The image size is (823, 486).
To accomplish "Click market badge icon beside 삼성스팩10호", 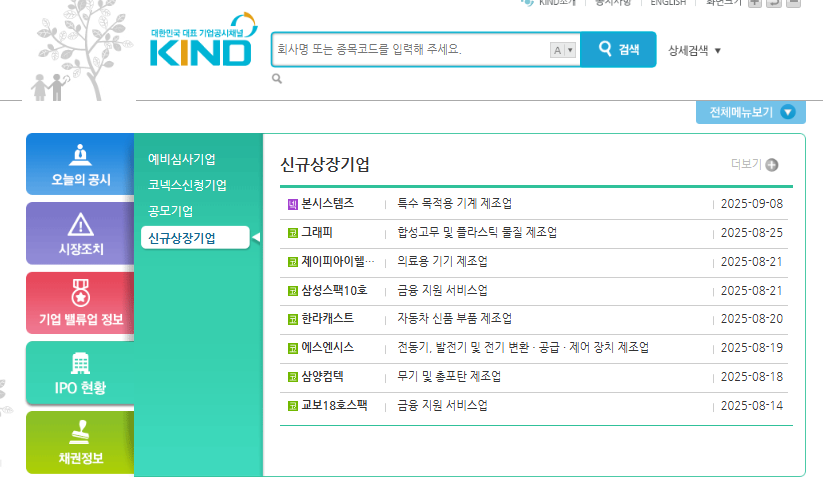I will pos(293,291).
